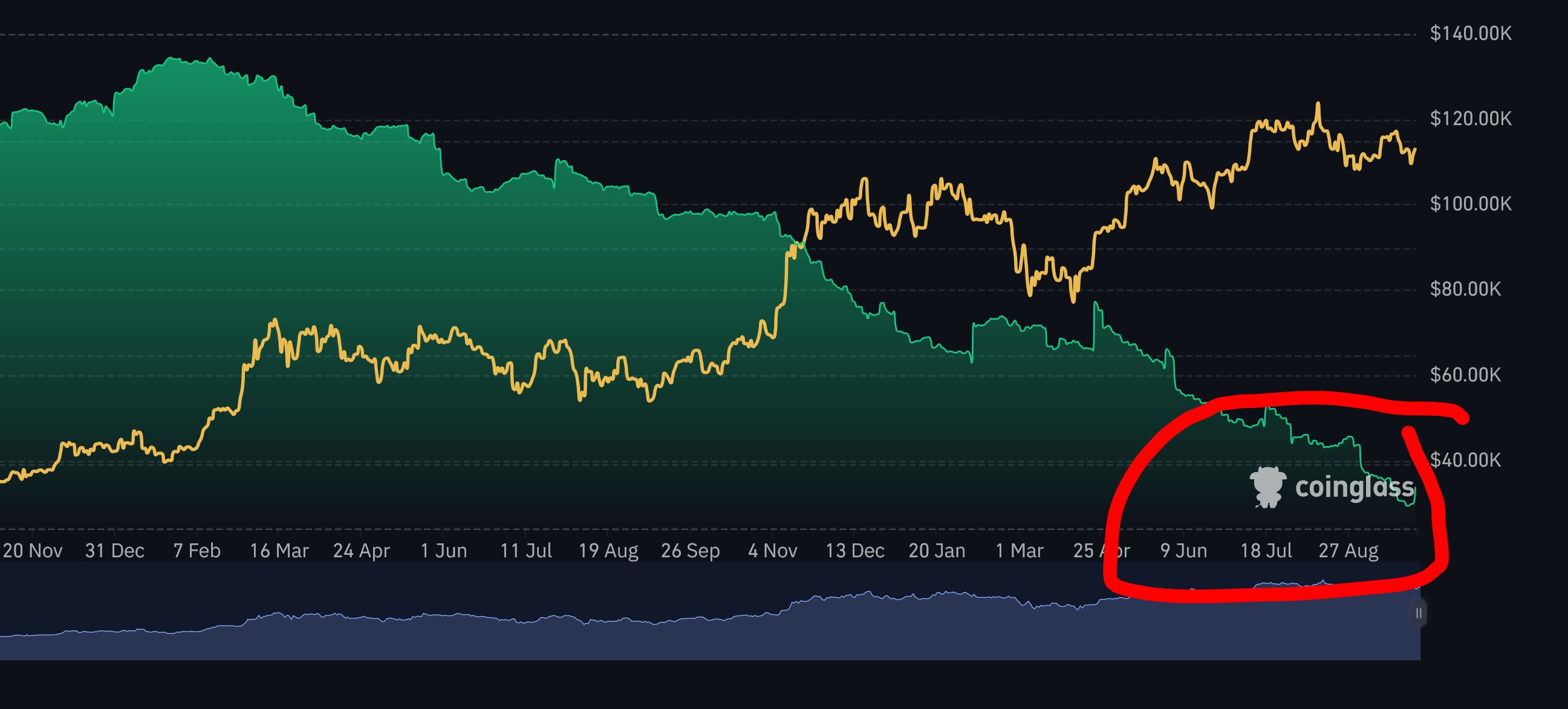Select the 20 Nov date marker

[x=32, y=551]
